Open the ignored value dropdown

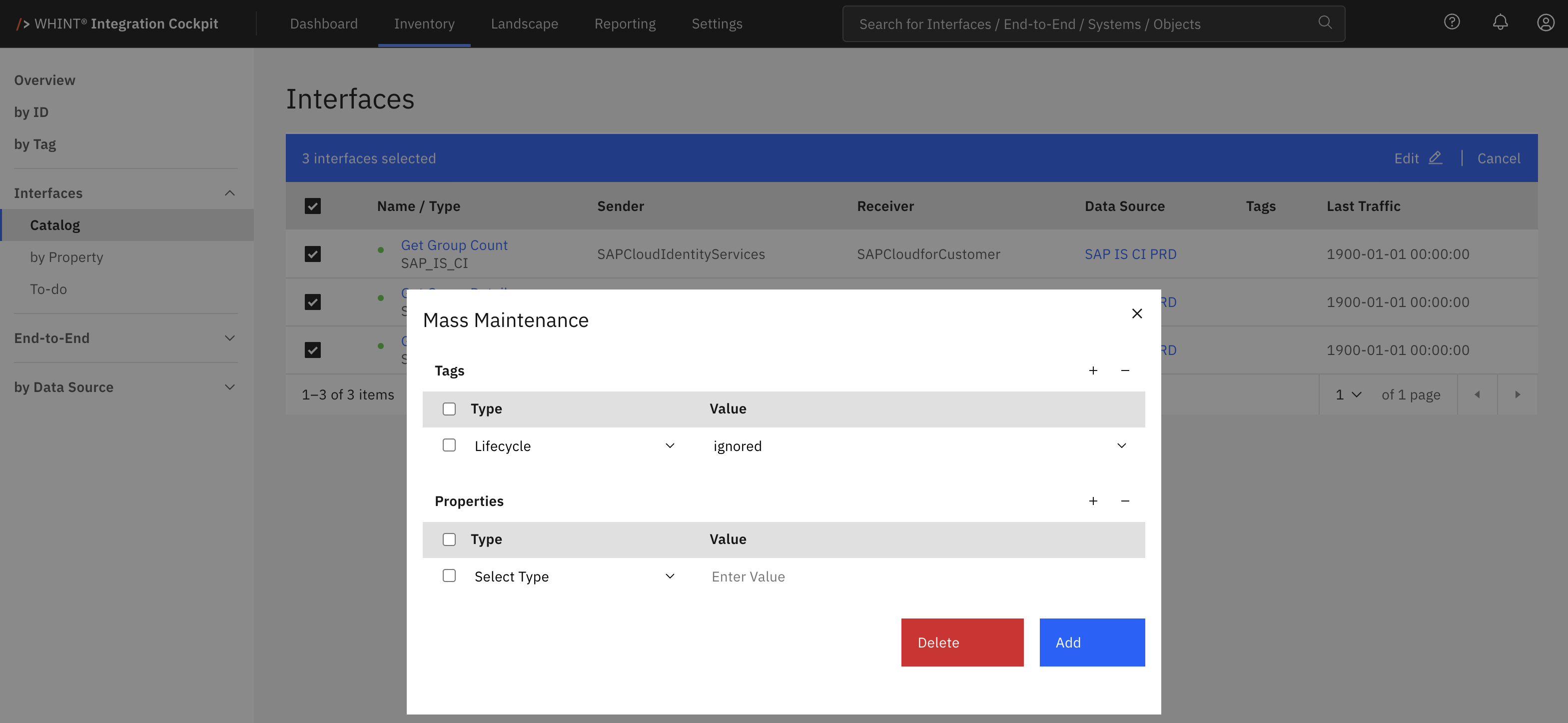pyautogui.click(x=919, y=446)
